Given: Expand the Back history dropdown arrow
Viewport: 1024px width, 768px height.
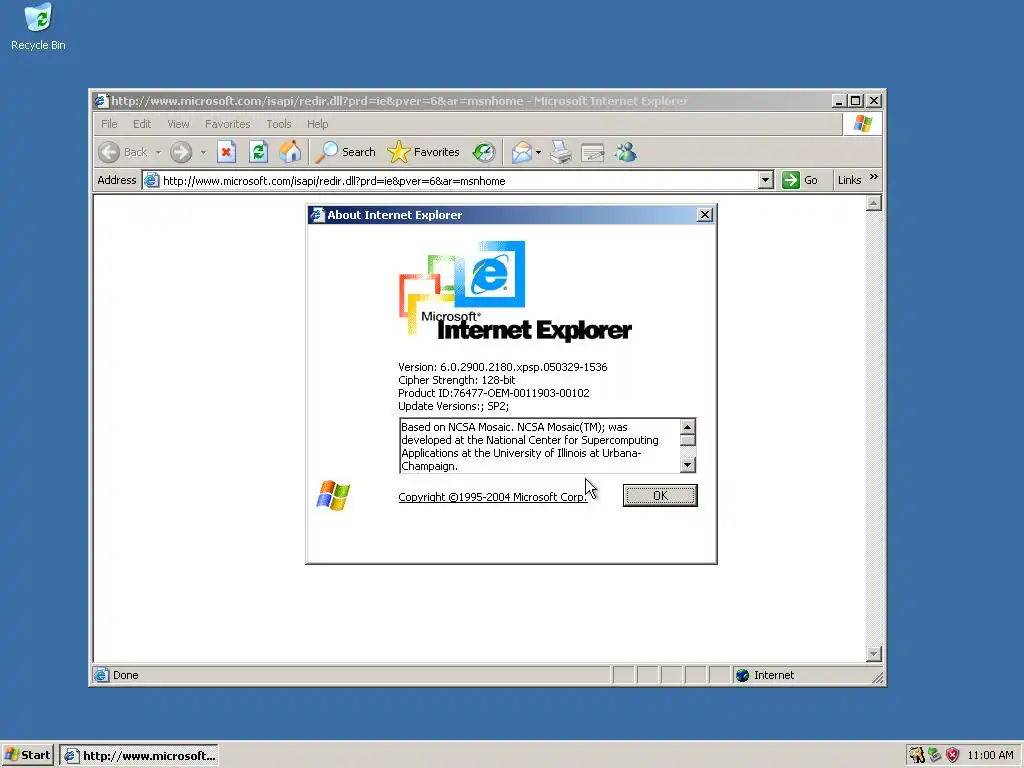Looking at the screenshot, I should pos(158,152).
